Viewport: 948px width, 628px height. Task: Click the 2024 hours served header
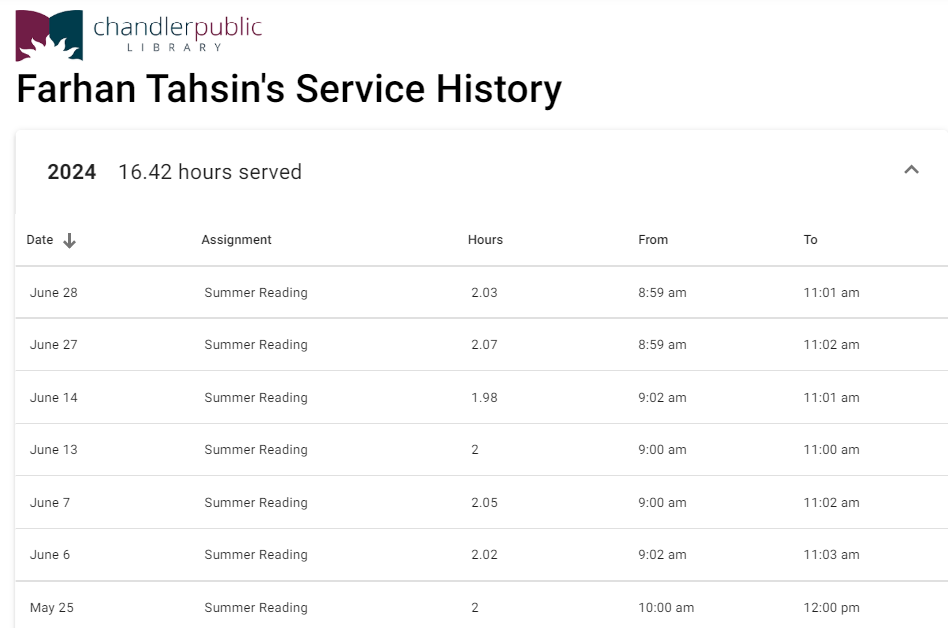(x=175, y=172)
